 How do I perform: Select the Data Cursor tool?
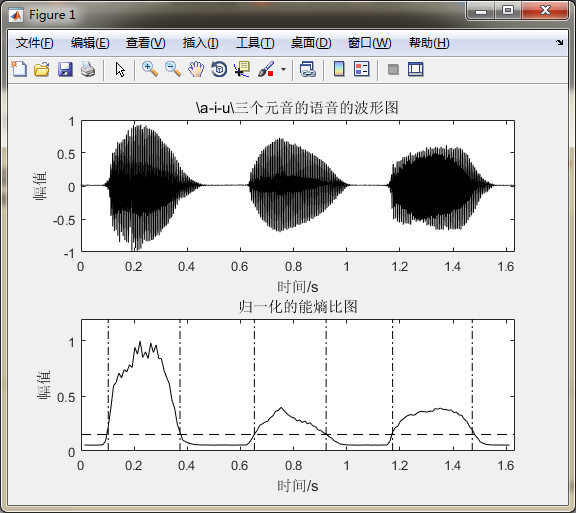(242, 69)
